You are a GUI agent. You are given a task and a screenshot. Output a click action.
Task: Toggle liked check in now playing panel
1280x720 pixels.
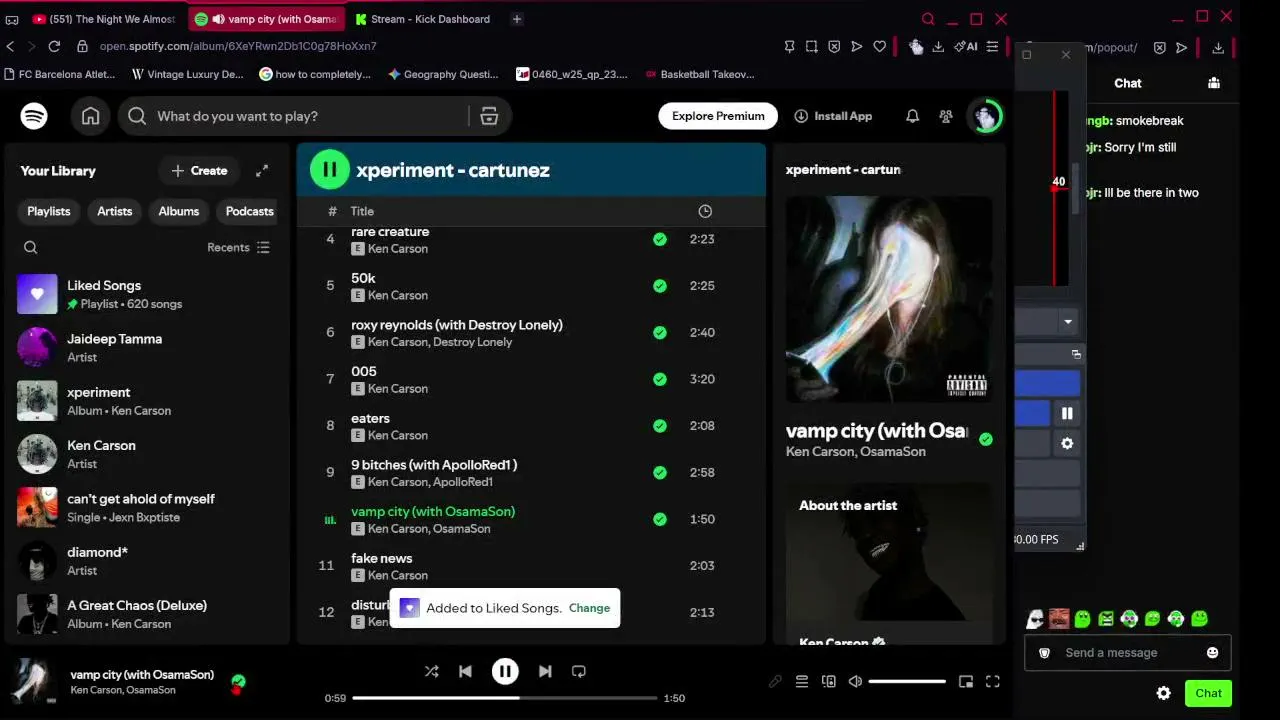point(986,439)
